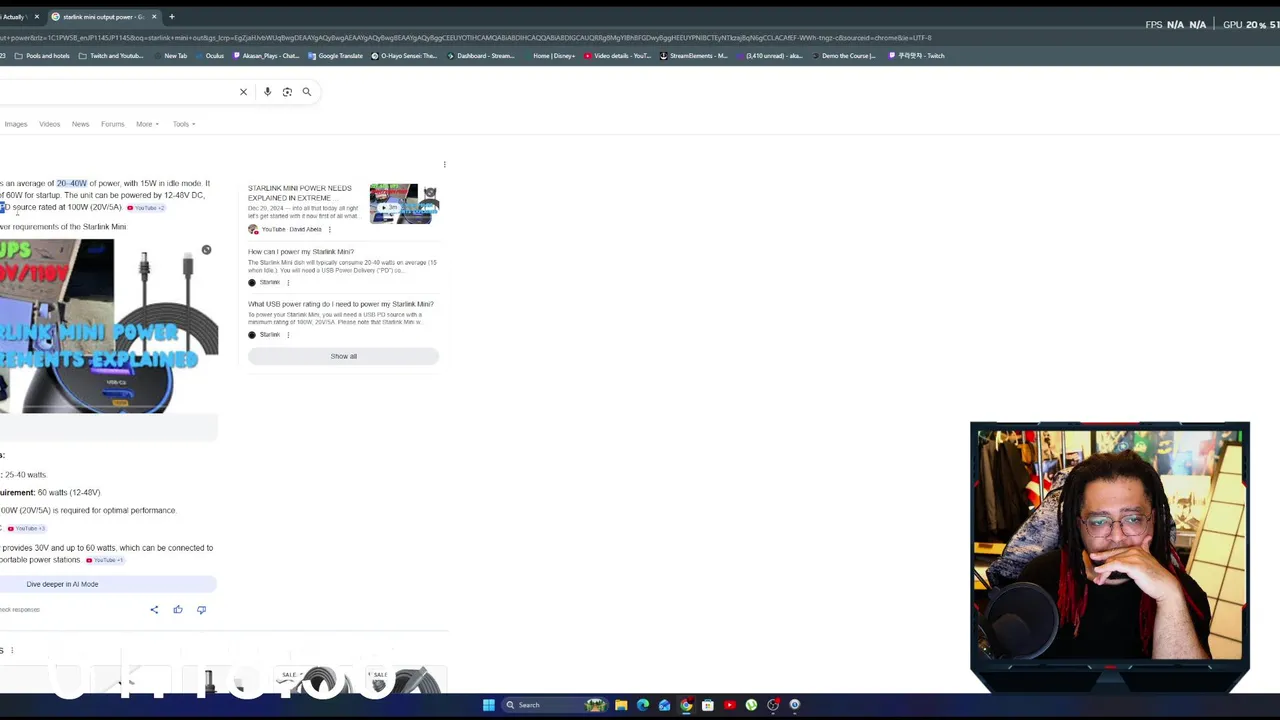
Task: Open the Pools and hotels bookmark folder
Action: pos(42,56)
